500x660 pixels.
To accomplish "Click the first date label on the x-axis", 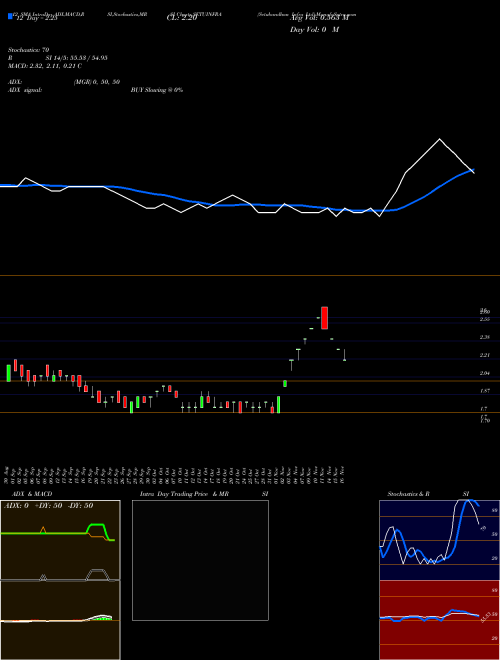I will click(x=6, y=475).
